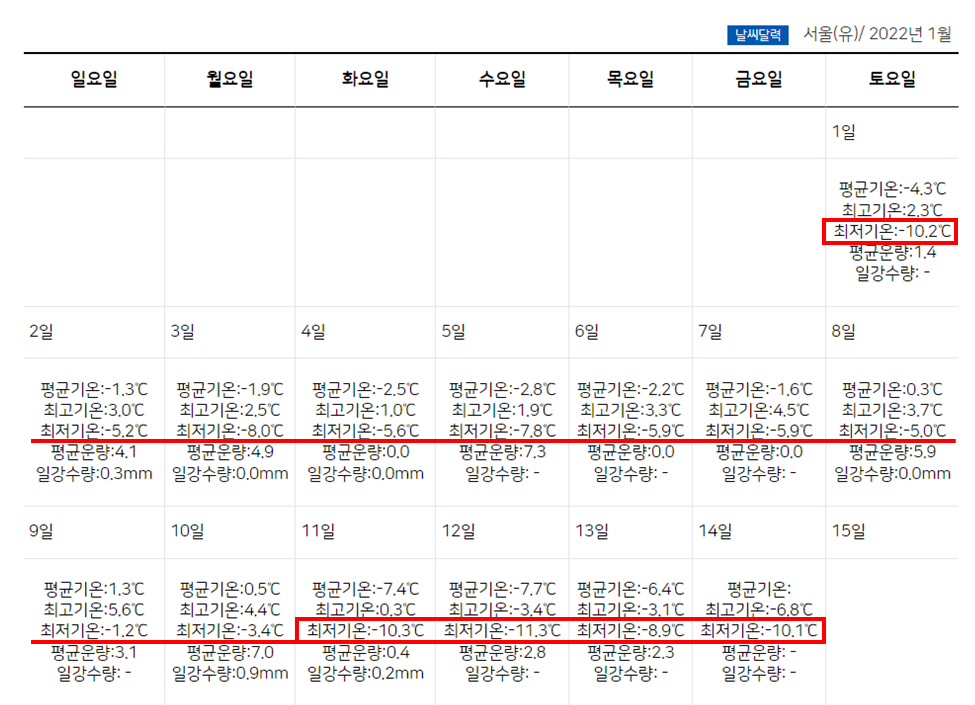The image size is (975, 705).
Task: Click '최고기온:3.3℃' under 6일
Action: (630, 410)
